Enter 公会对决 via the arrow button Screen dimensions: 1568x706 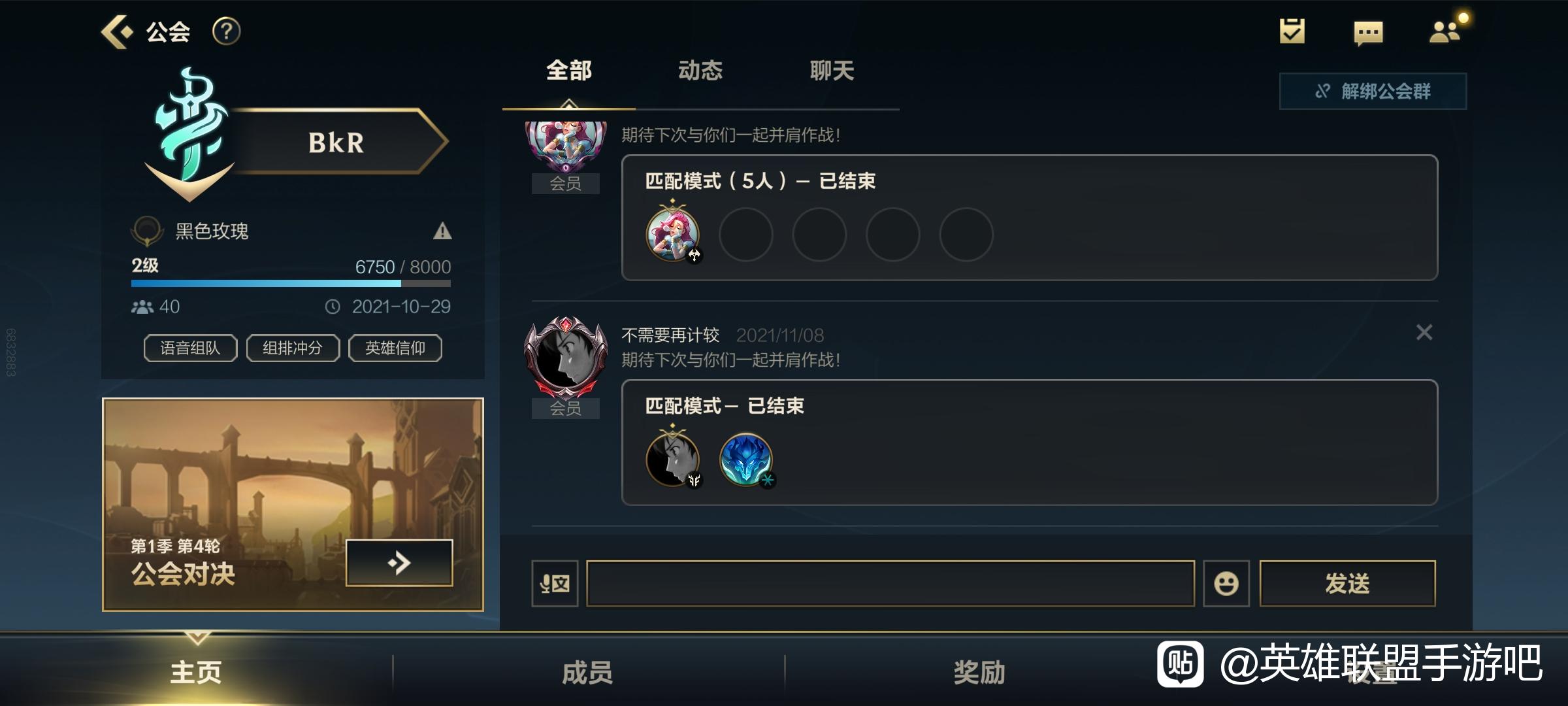[399, 562]
